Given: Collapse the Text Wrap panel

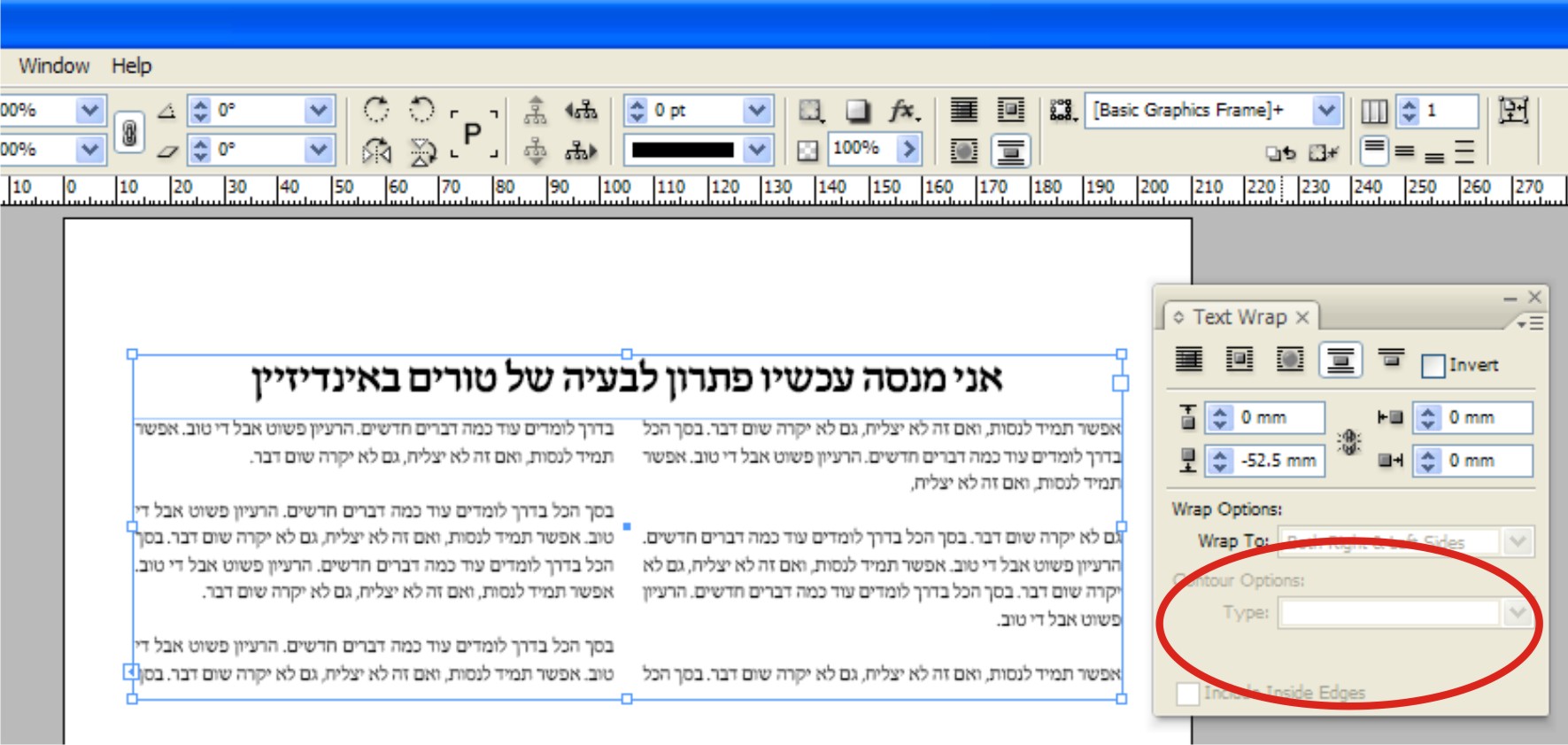Looking at the screenshot, I should (x=1510, y=299).
